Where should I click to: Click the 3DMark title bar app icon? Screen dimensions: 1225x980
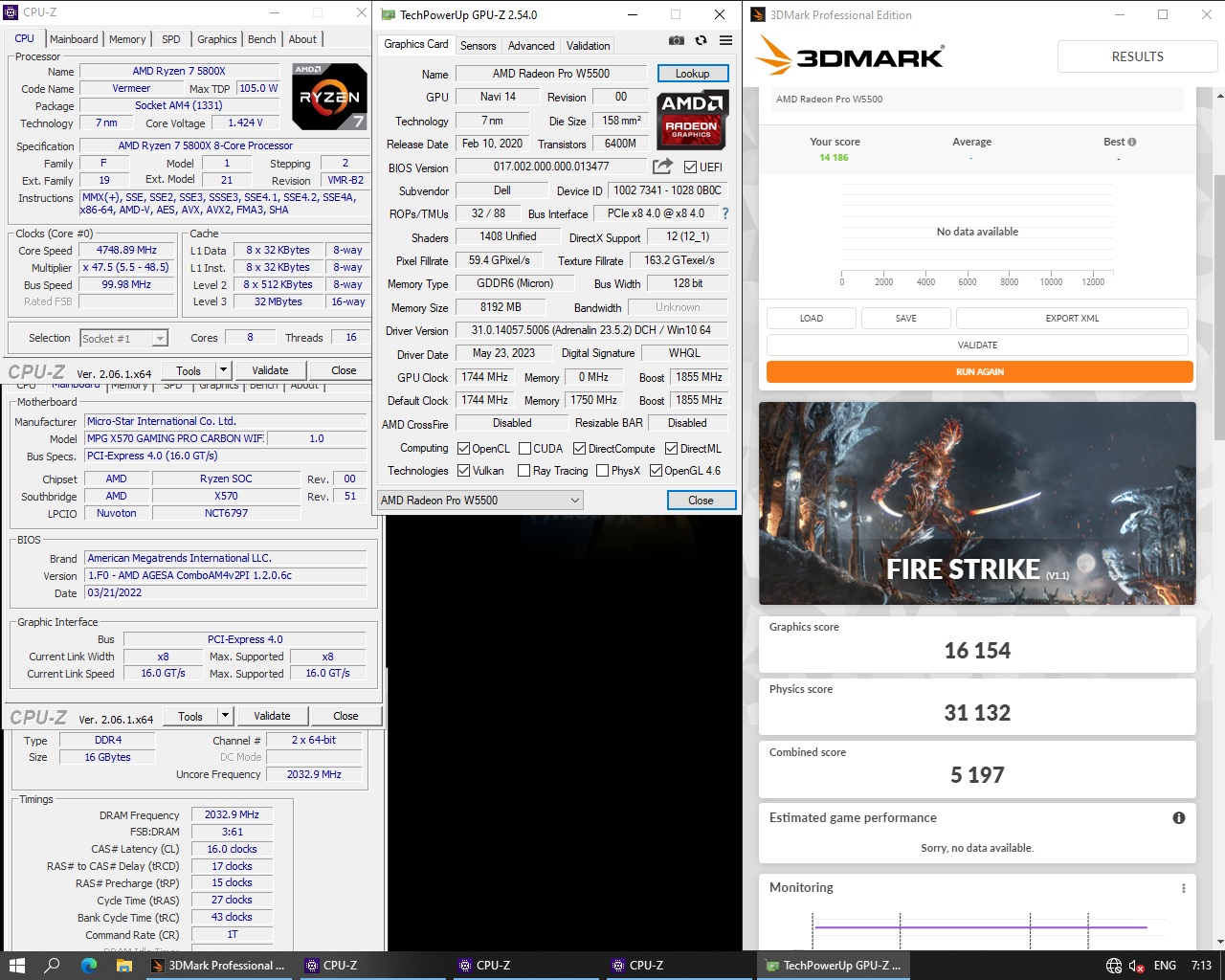click(758, 14)
